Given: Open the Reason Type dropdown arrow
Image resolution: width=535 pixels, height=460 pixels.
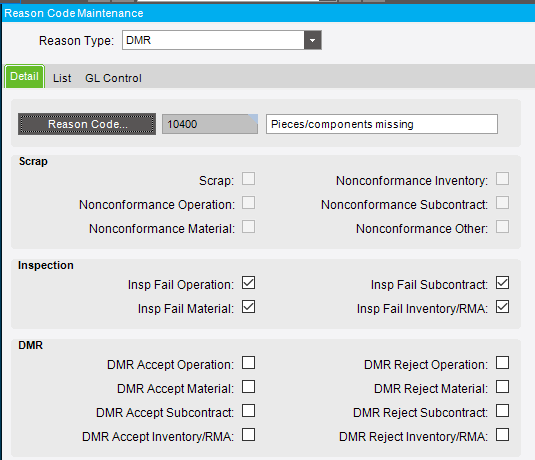Looking at the screenshot, I should pyautogui.click(x=312, y=40).
